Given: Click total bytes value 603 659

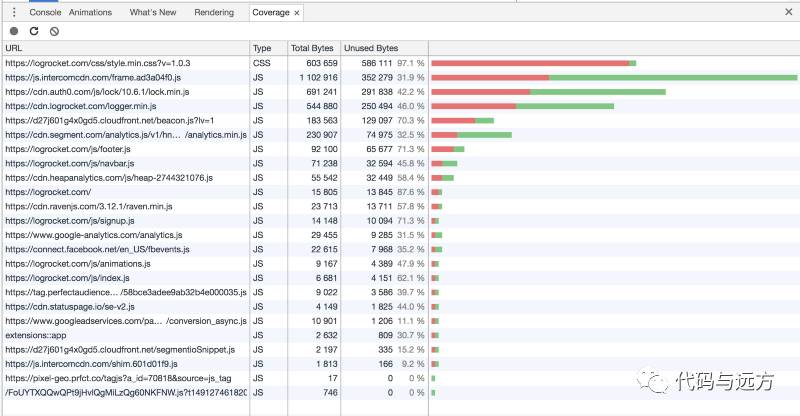Looking at the screenshot, I should pyautogui.click(x=321, y=63).
